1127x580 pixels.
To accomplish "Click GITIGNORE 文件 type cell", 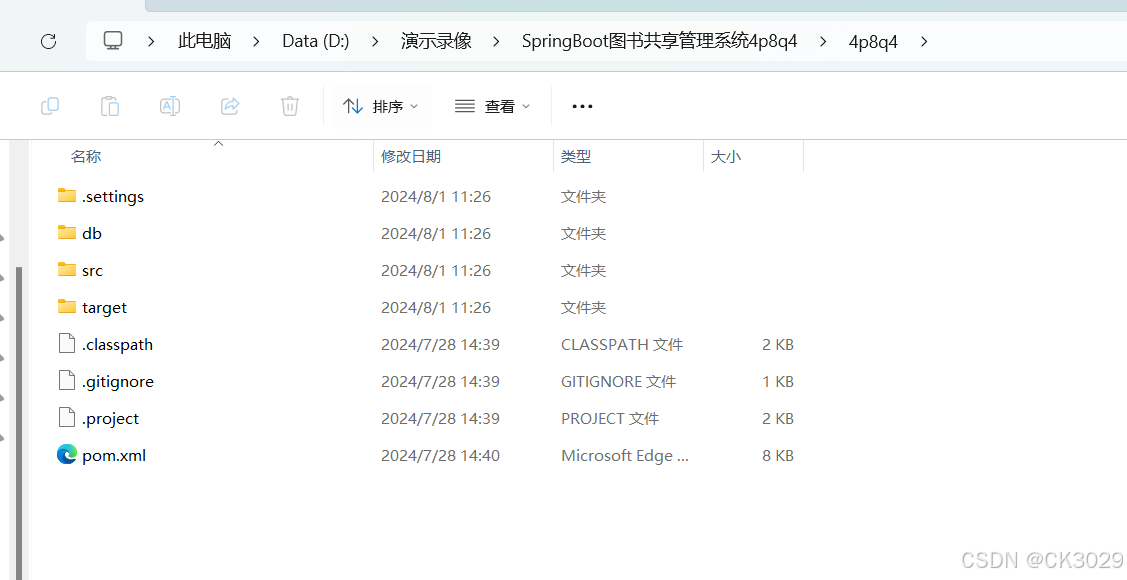I will pyautogui.click(x=618, y=381).
